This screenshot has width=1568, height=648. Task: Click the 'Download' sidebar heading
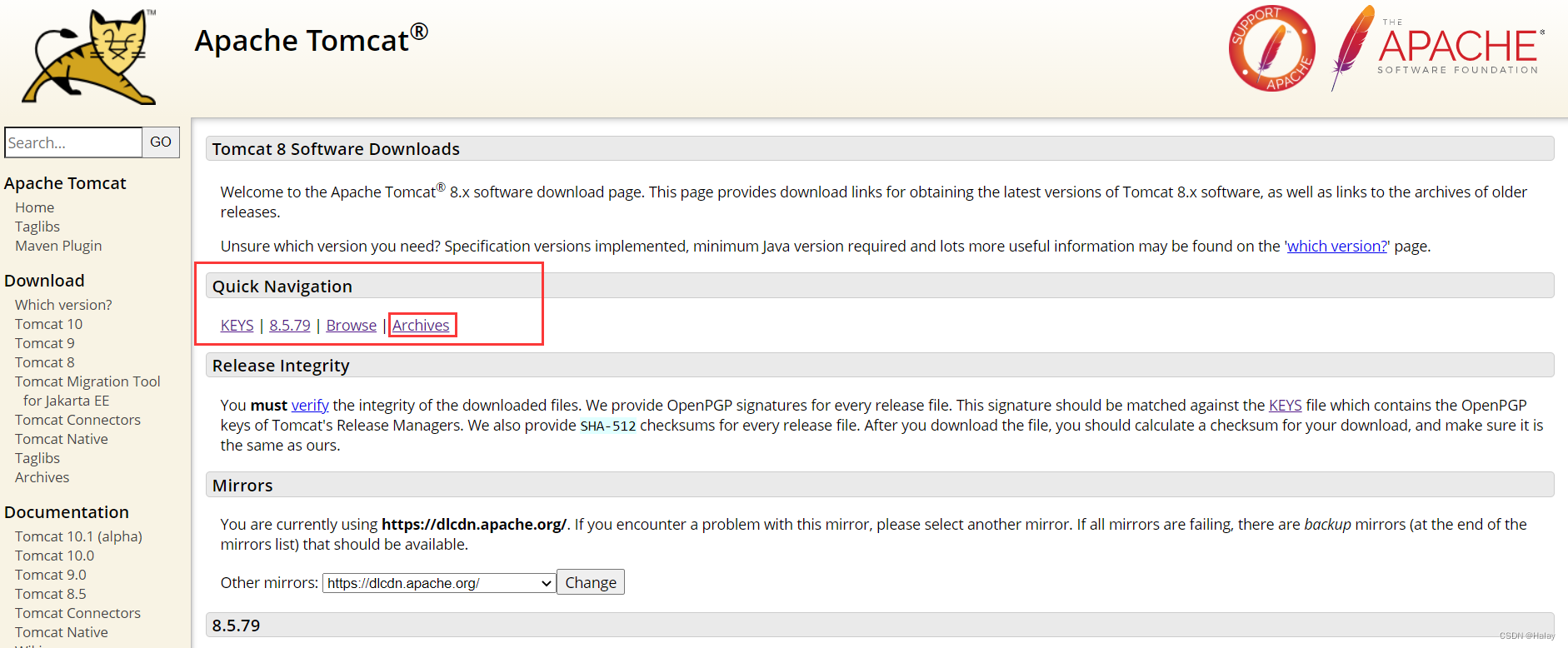(x=44, y=281)
